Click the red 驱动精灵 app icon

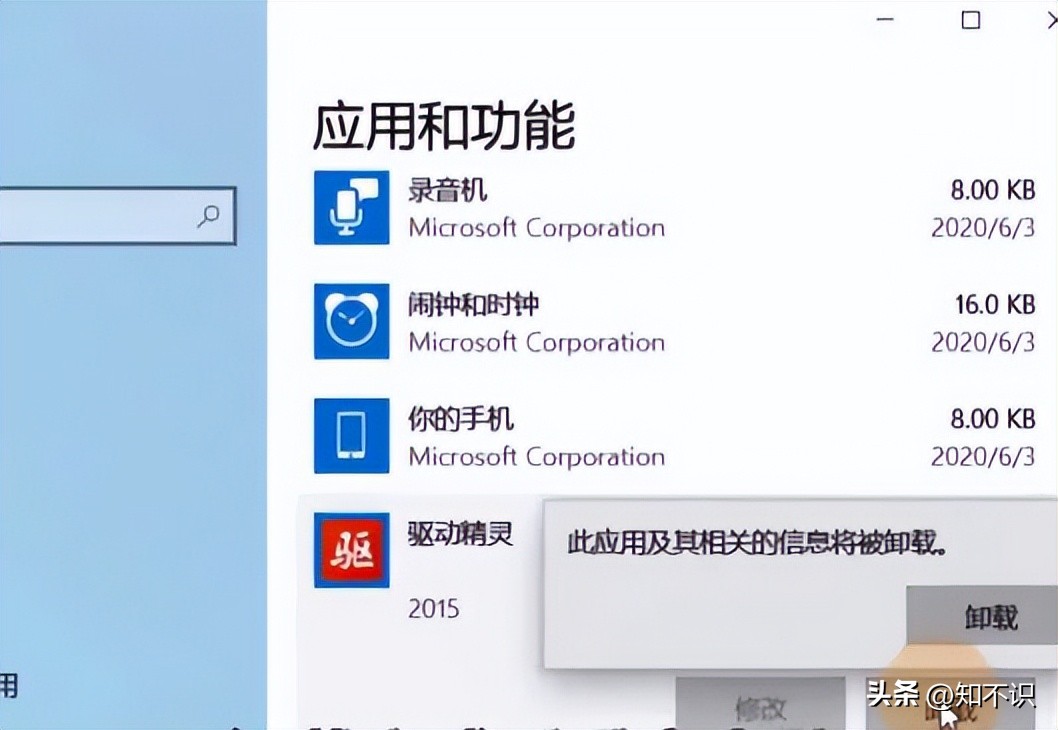click(352, 551)
